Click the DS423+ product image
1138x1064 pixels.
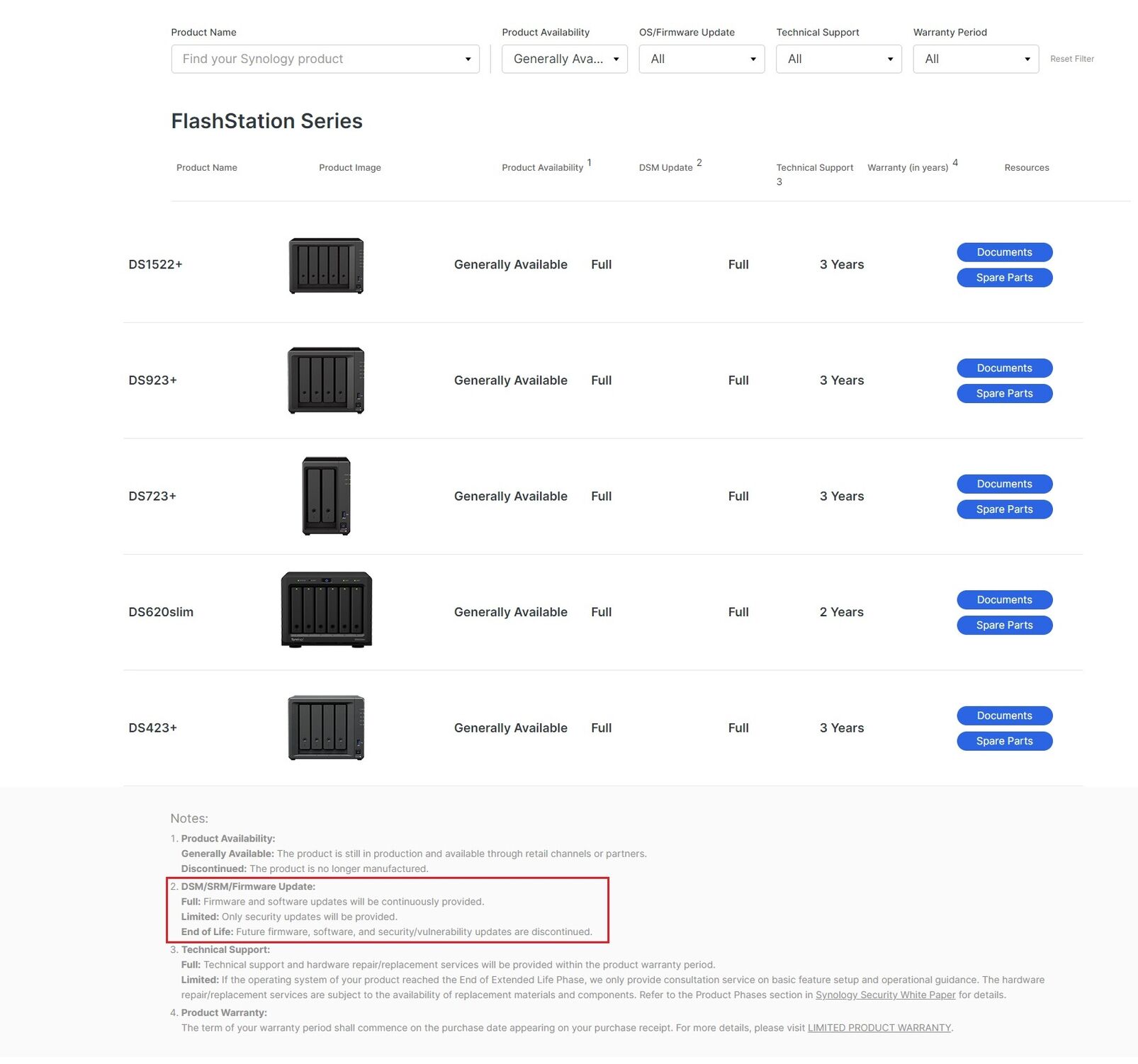(326, 728)
